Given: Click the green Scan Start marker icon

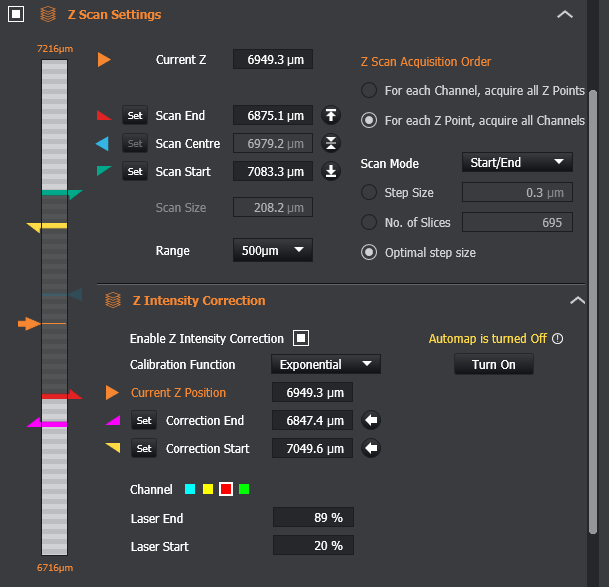Looking at the screenshot, I should pyautogui.click(x=104, y=171).
